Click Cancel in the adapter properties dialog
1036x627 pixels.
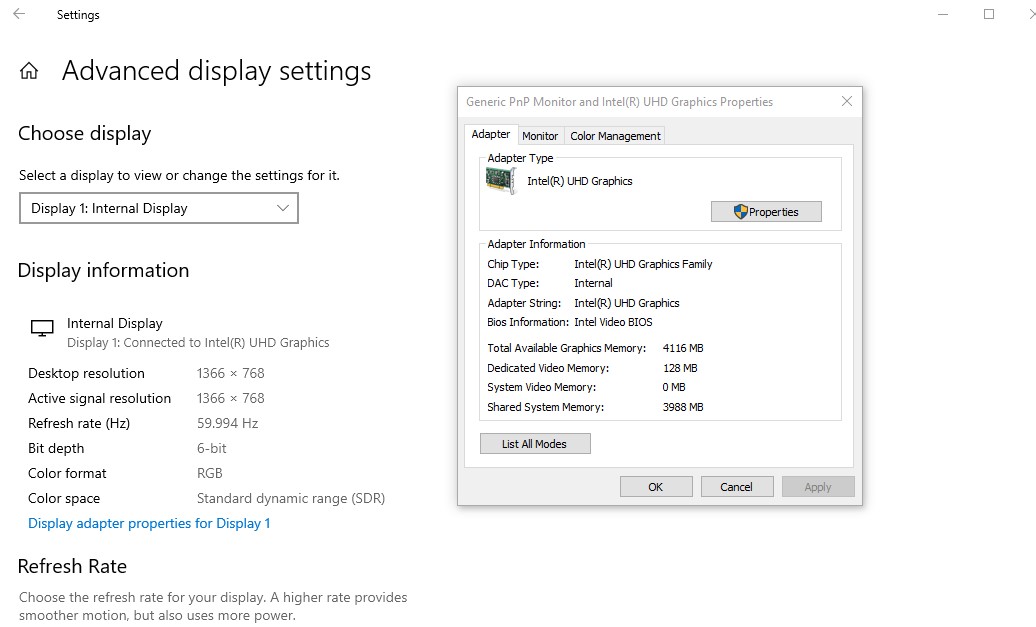point(737,486)
